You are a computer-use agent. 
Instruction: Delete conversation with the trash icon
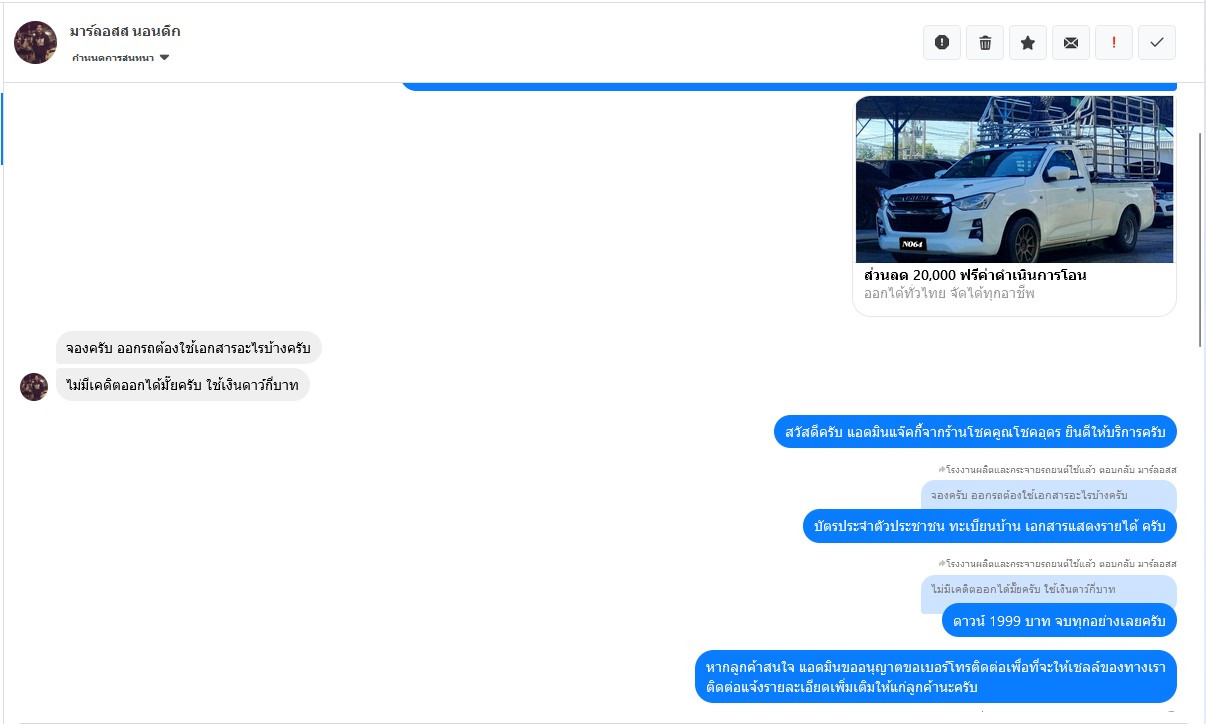[x=985, y=43]
